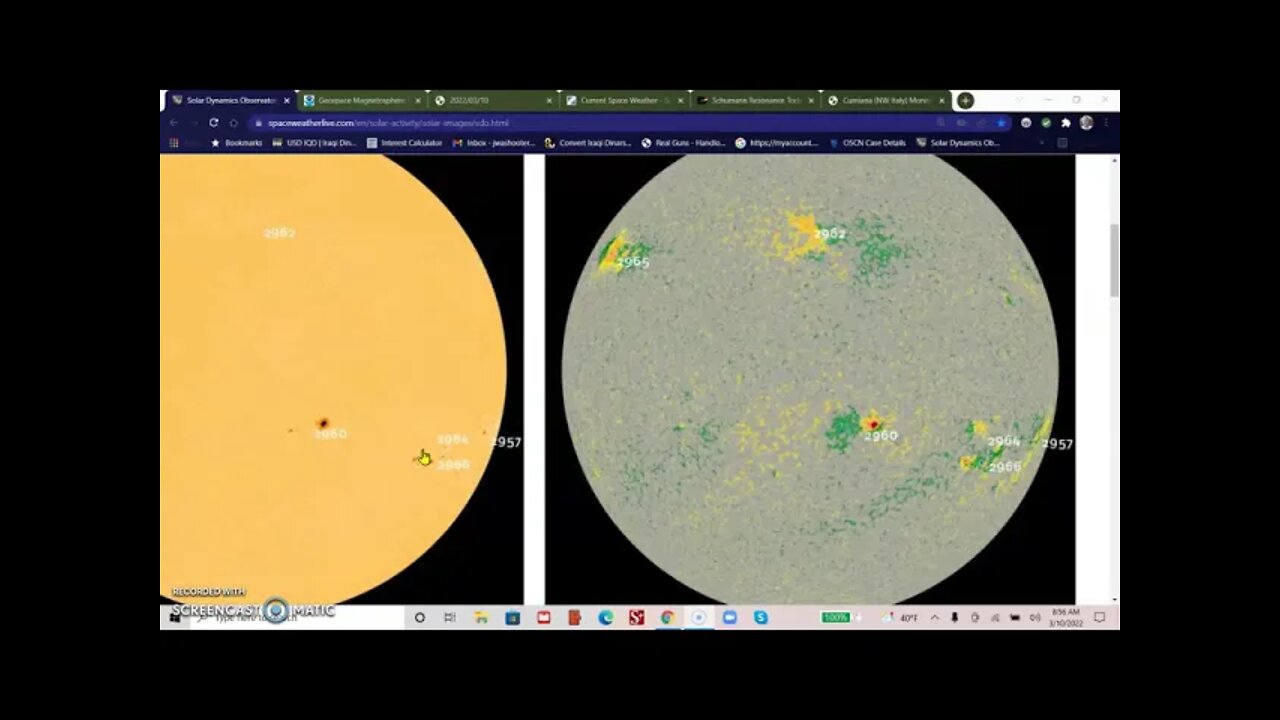This screenshot has width=1280, height=720.
Task: Switch to the Geospace Magnetosphere tab
Action: pos(363,101)
